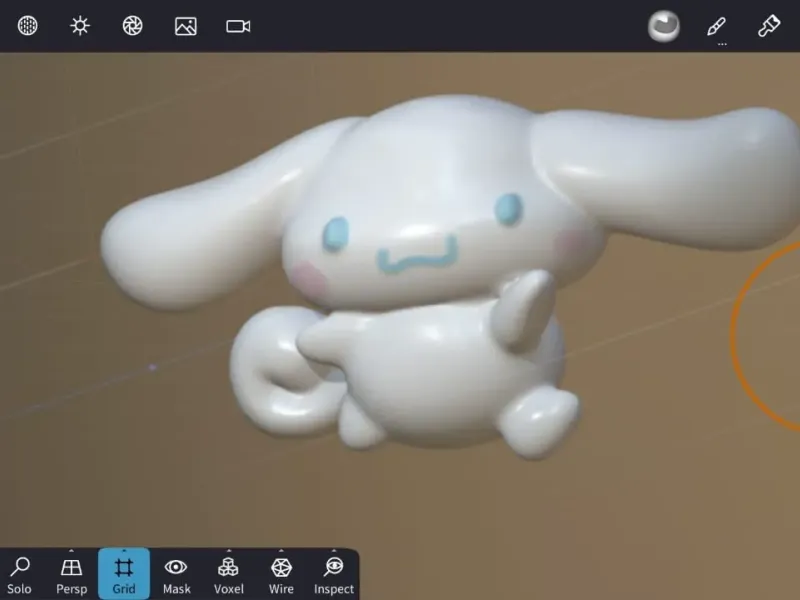Expand Persp options via the small arrow above it

tap(71, 551)
